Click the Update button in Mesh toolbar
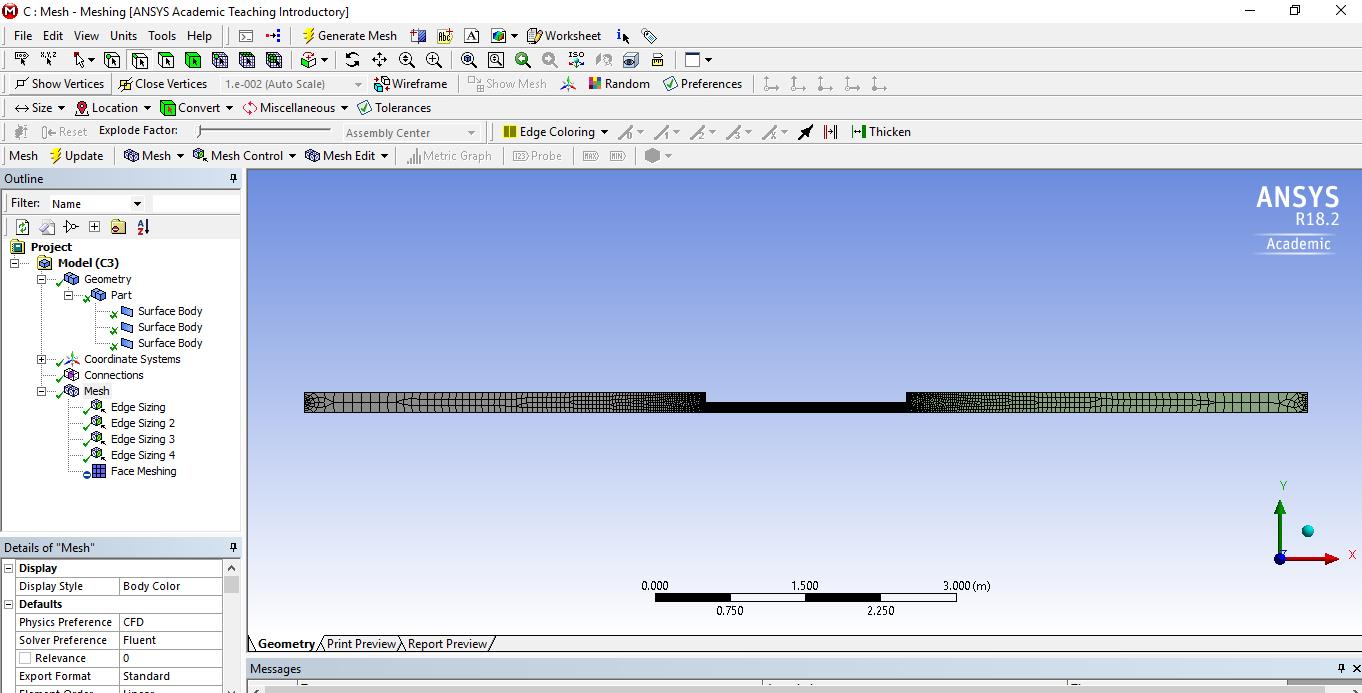The width and height of the screenshot is (1362, 693). tap(76, 156)
